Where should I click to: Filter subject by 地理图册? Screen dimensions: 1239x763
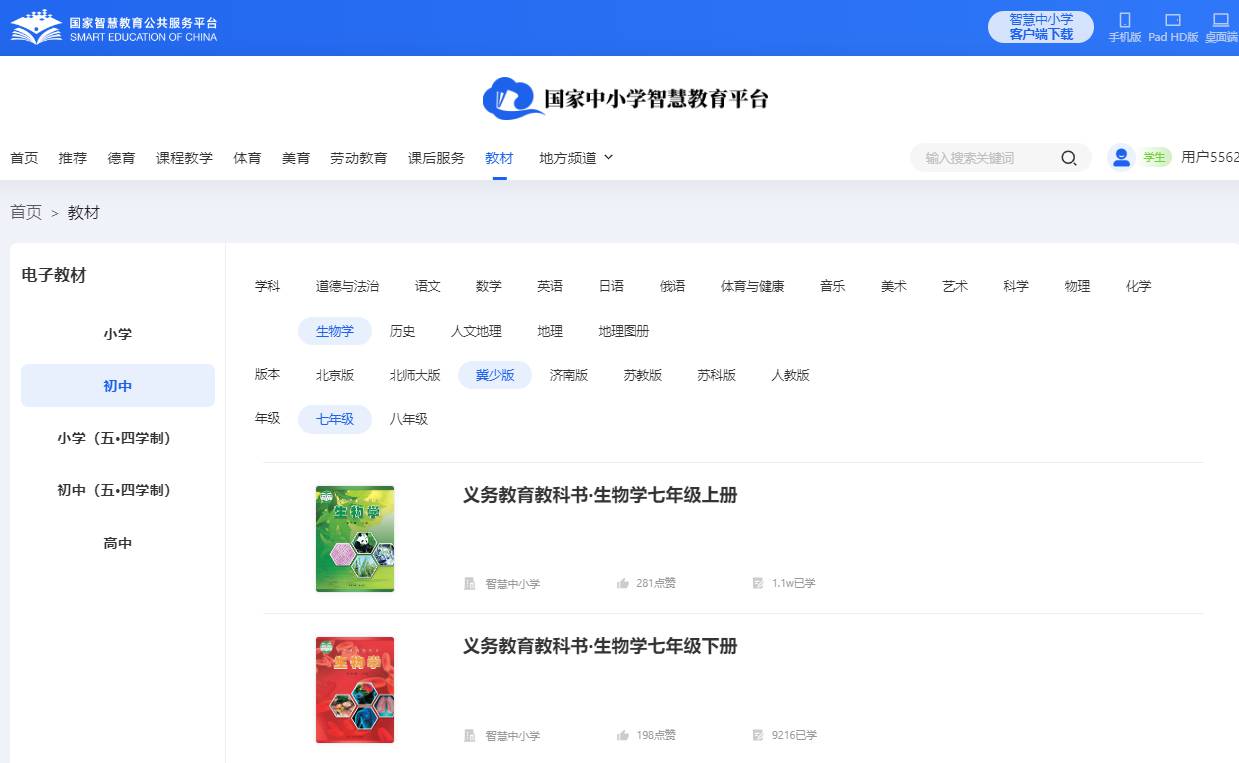coord(624,331)
